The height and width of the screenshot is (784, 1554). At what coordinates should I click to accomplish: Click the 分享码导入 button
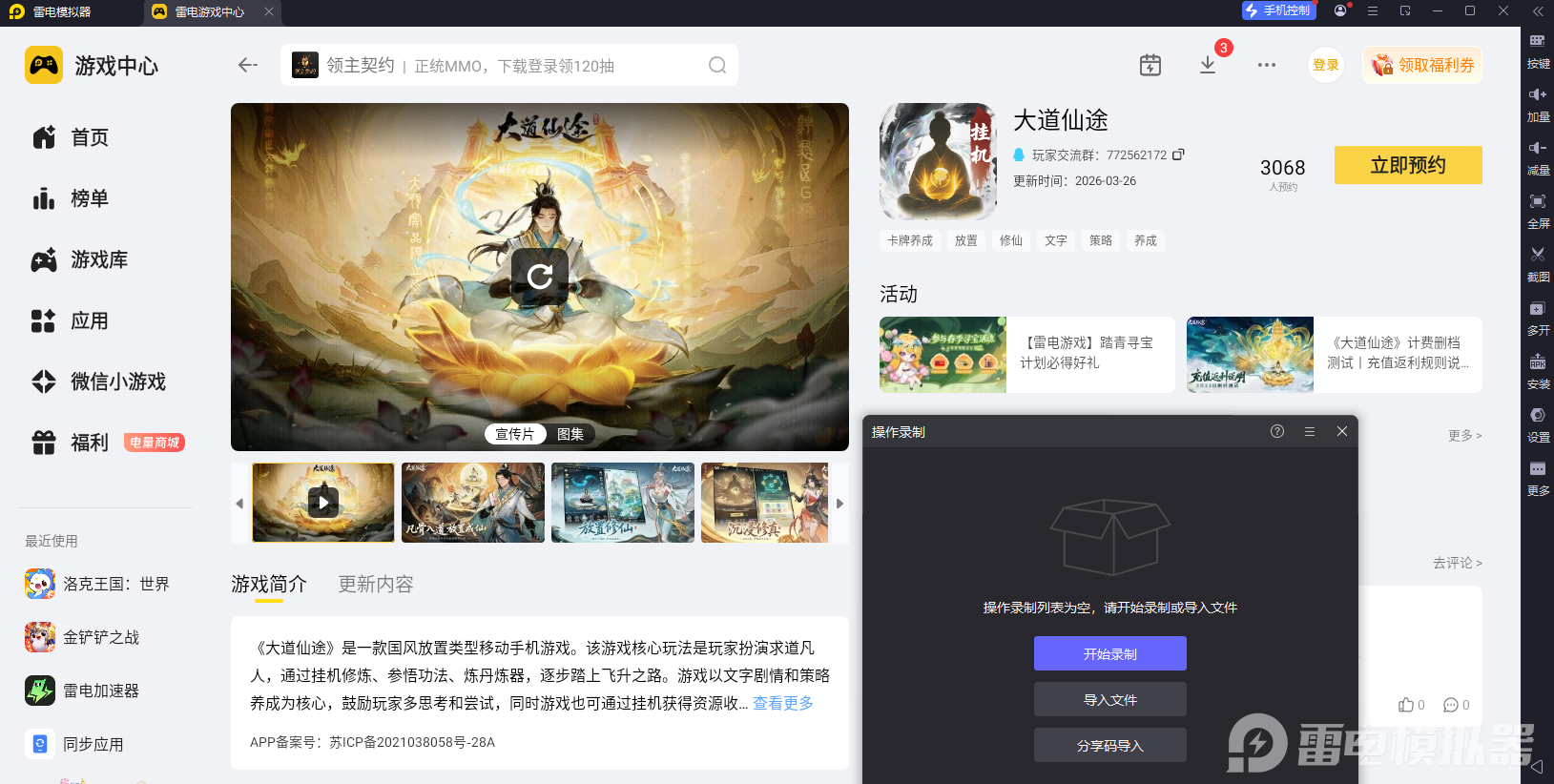[1110, 745]
